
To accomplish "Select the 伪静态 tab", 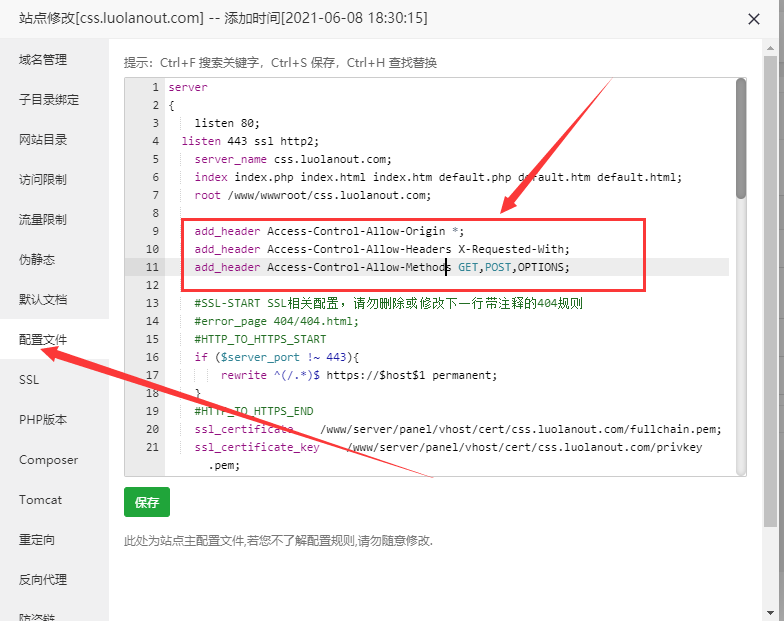I will tap(37, 260).
